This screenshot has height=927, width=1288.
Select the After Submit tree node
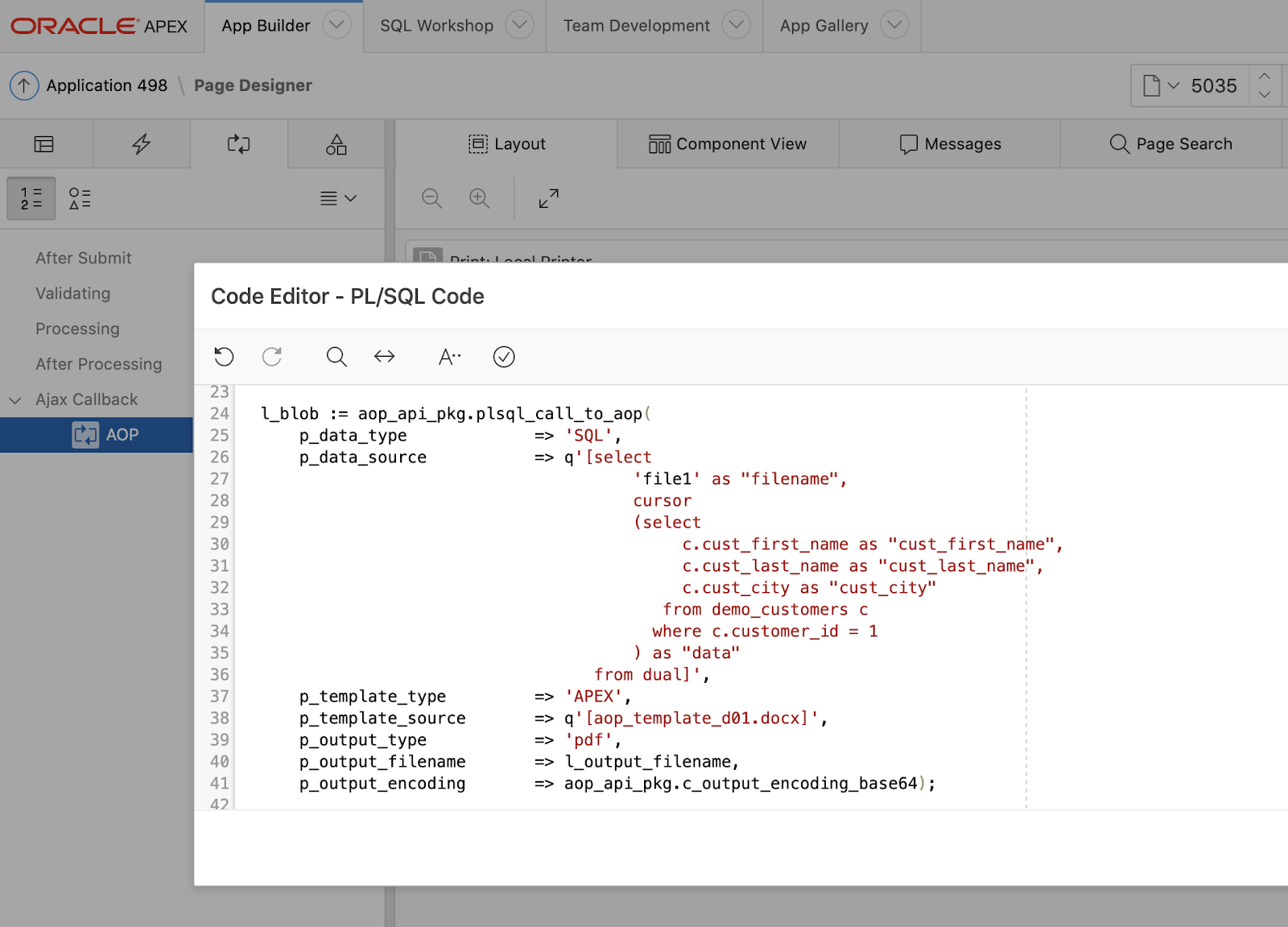point(84,258)
